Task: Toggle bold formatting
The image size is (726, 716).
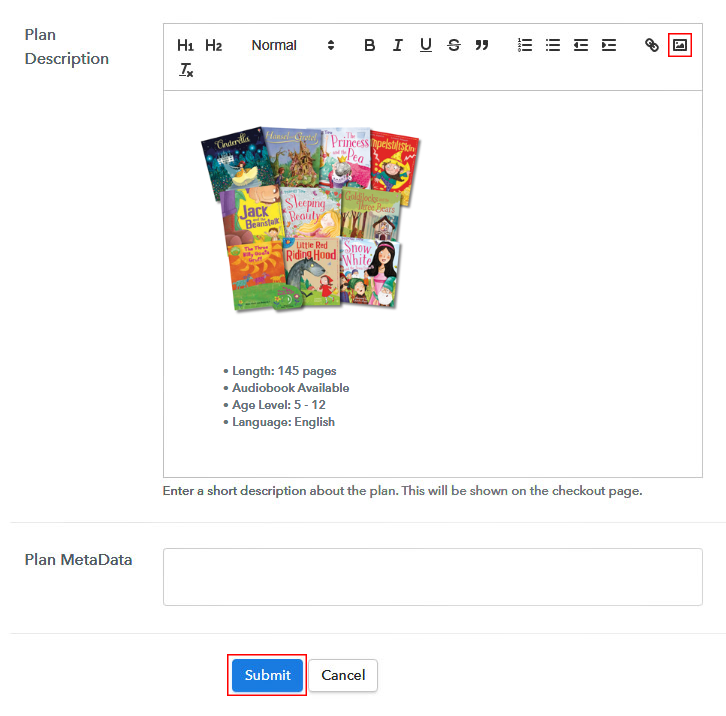Action: pyautogui.click(x=369, y=45)
